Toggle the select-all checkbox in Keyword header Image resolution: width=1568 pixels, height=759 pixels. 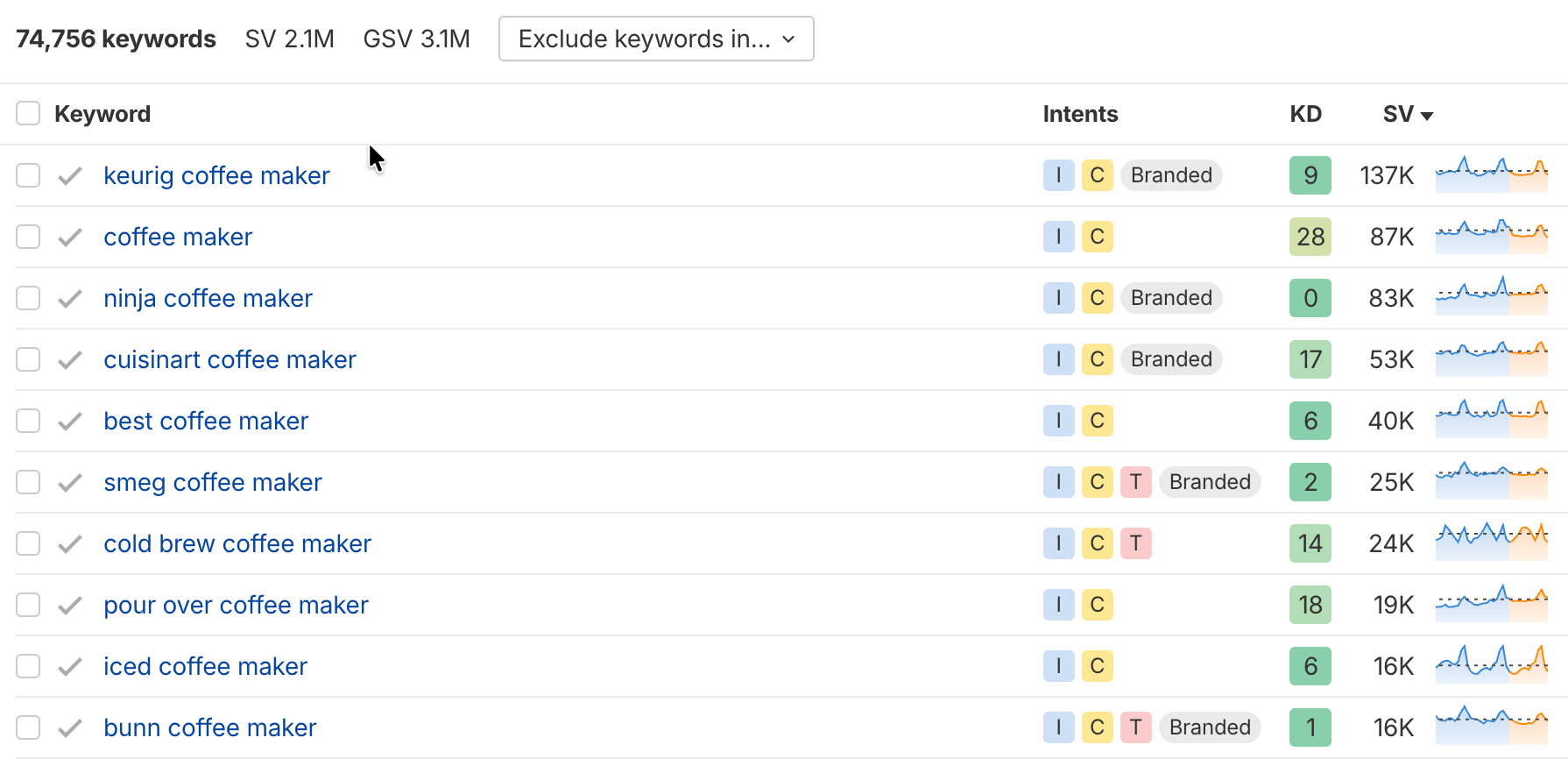(28, 114)
